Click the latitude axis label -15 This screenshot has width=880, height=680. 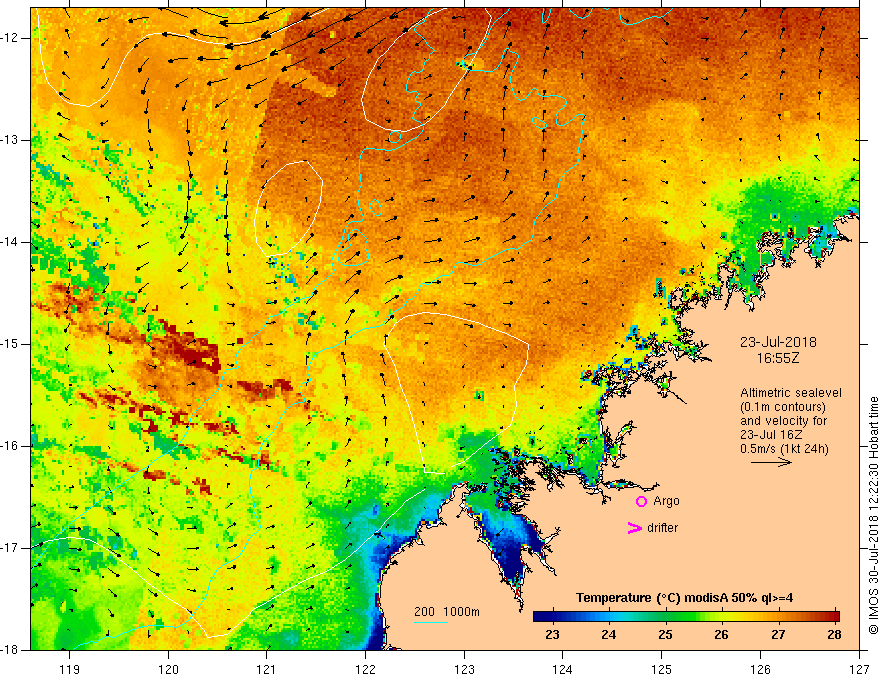click(x=10, y=344)
